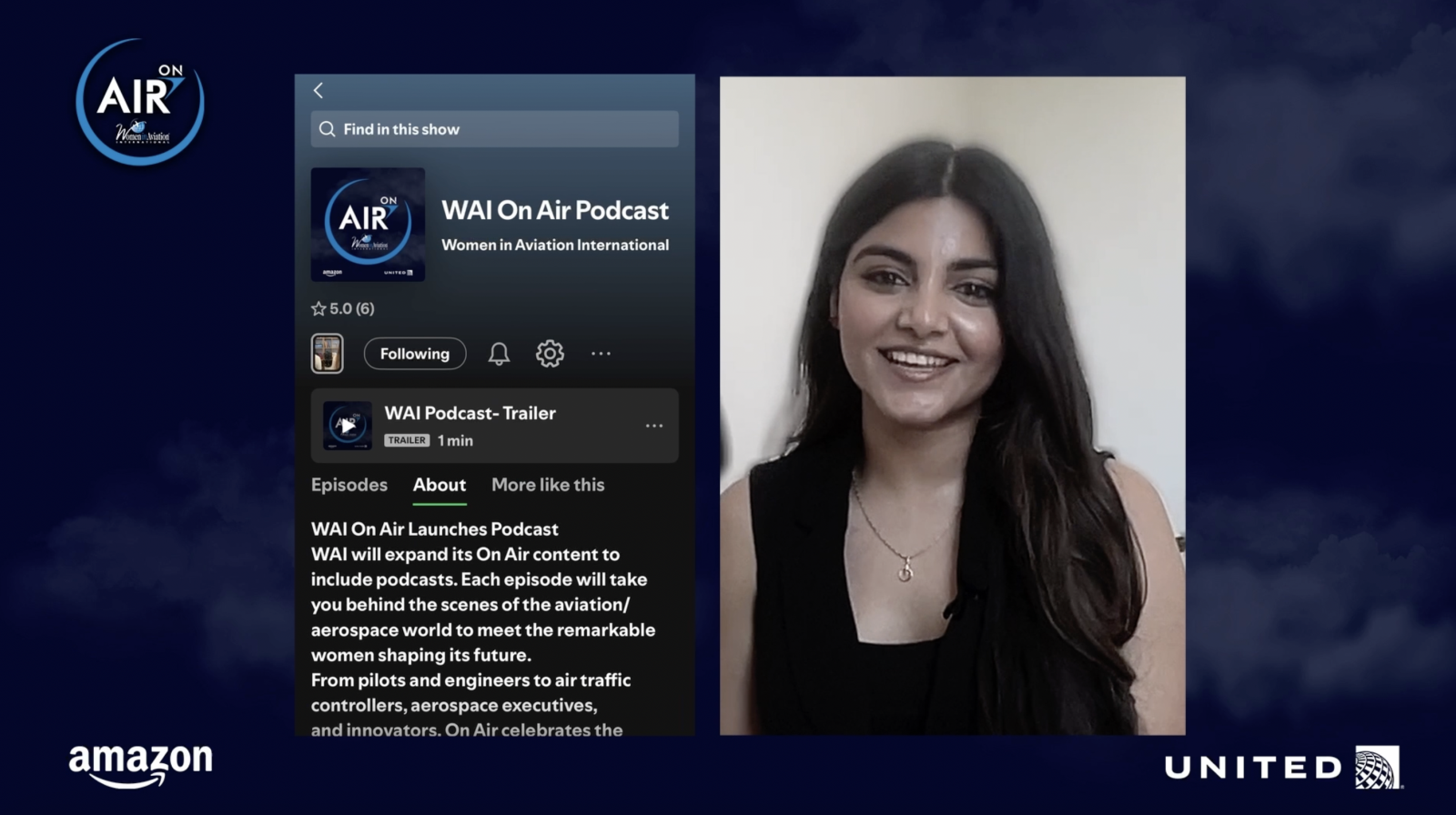Click the small playlist thumbnail beside Following
The height and width of the screenshot is (815, 1456).
[328, 354]
